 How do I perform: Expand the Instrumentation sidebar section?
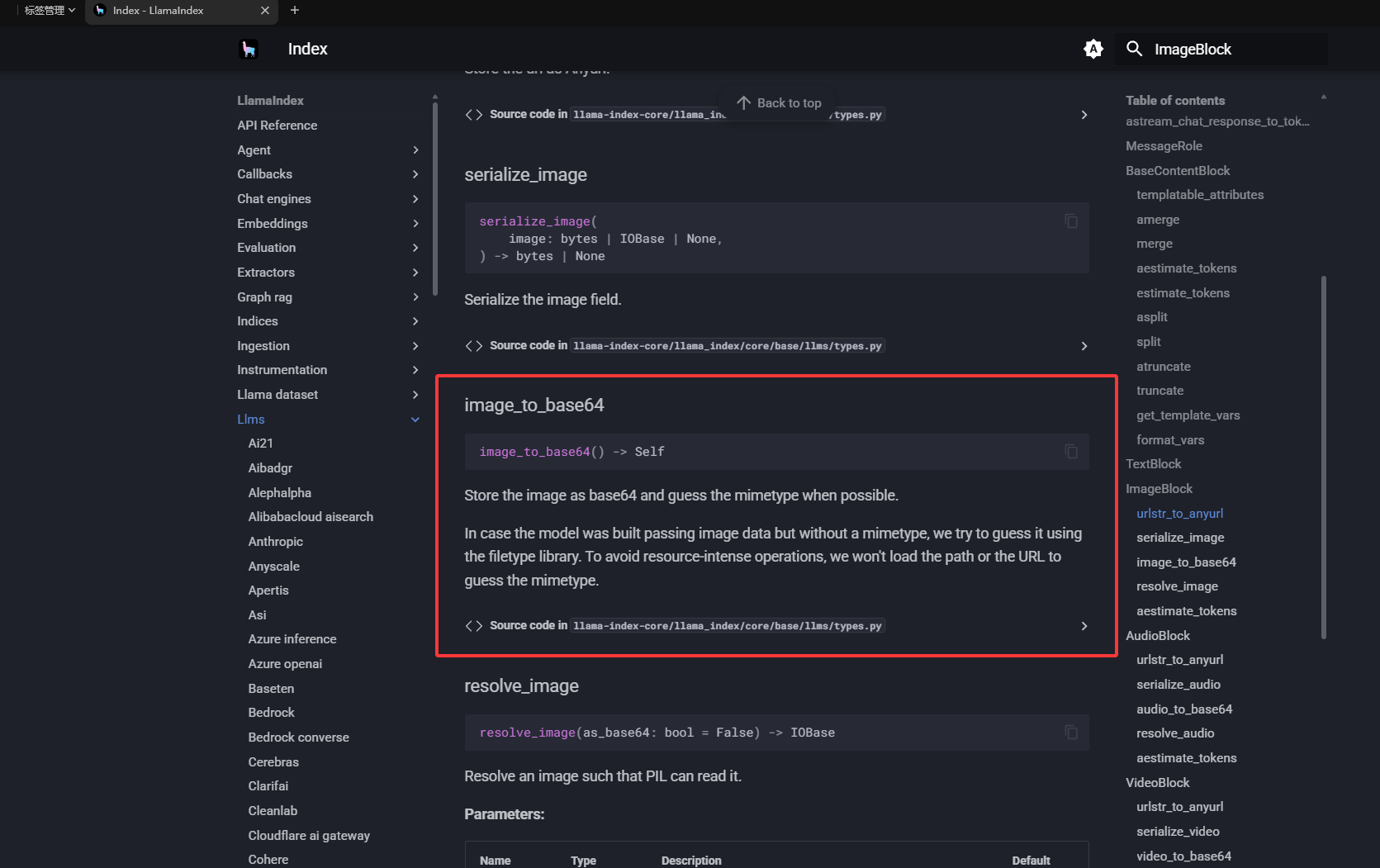coord(415,370)
